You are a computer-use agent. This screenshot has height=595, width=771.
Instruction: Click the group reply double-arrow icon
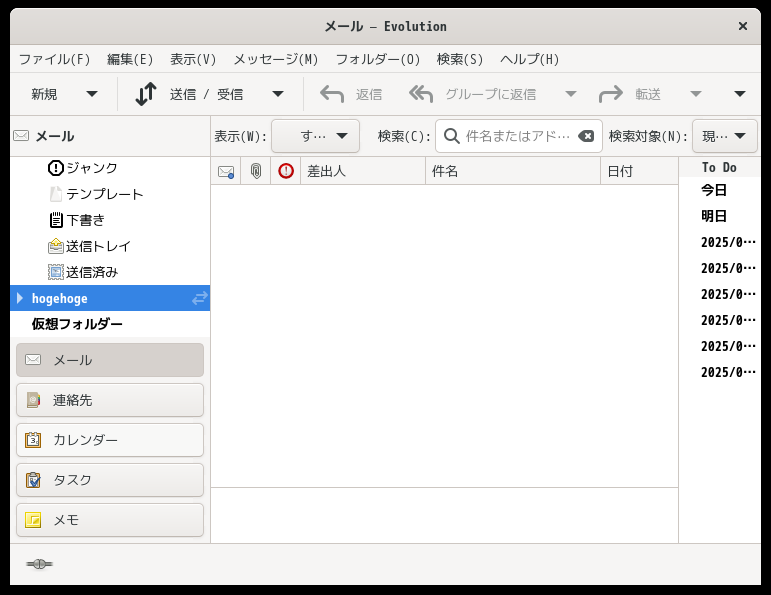(421, 94)
